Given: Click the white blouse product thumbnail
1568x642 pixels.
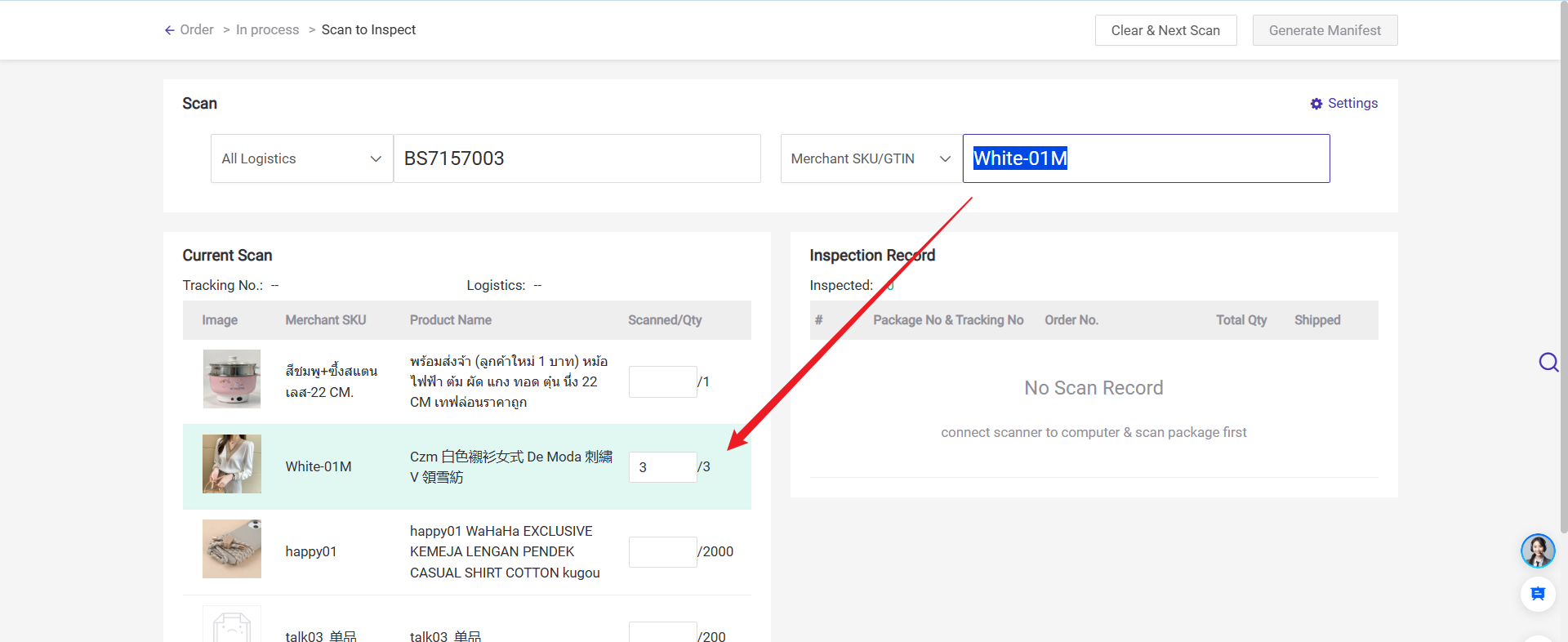Looking at the screenshot, I should [x=232, y=464].
